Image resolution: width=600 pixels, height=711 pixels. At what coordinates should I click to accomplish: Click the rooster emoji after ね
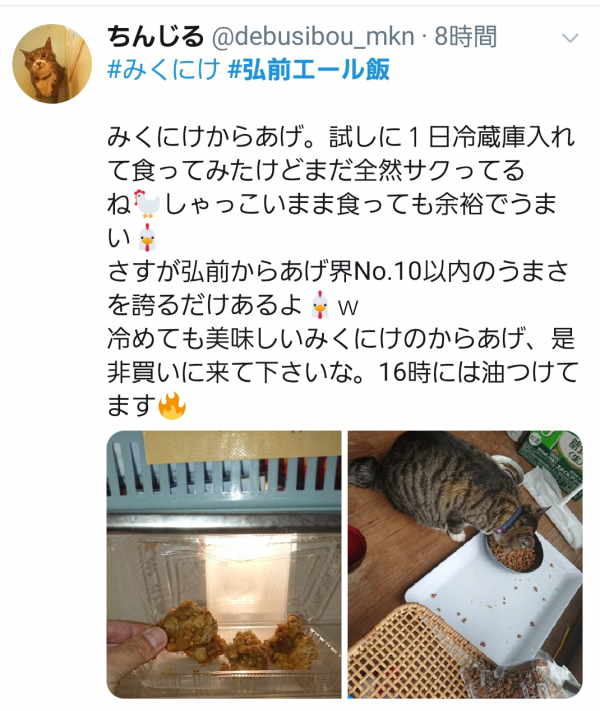pyautogui.click(x=147, y=204)
